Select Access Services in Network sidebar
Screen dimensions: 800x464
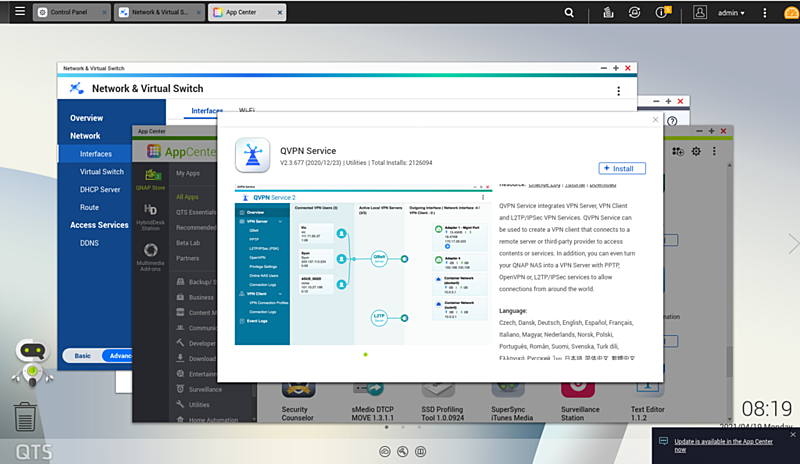coord(99,225)
